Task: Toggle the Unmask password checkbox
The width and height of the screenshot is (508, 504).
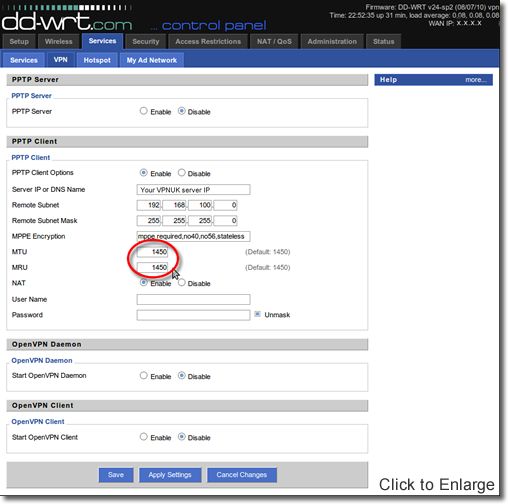Action: tap(257, 314)
